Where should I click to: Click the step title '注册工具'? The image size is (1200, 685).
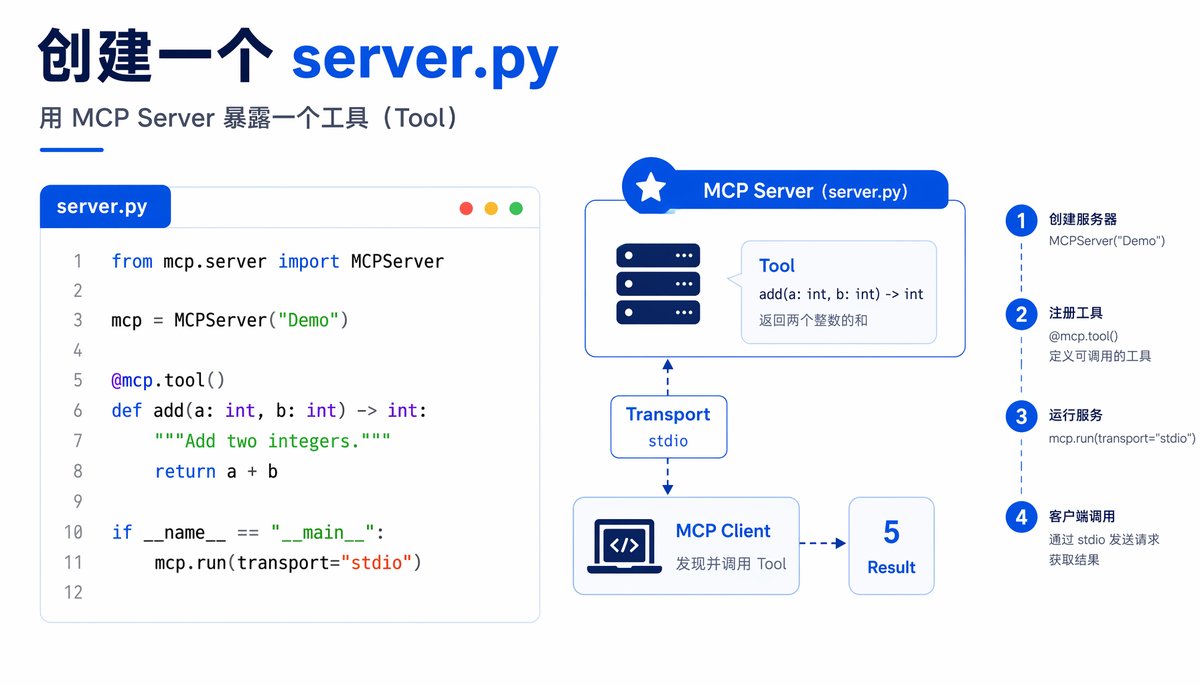click(1076, 313)
